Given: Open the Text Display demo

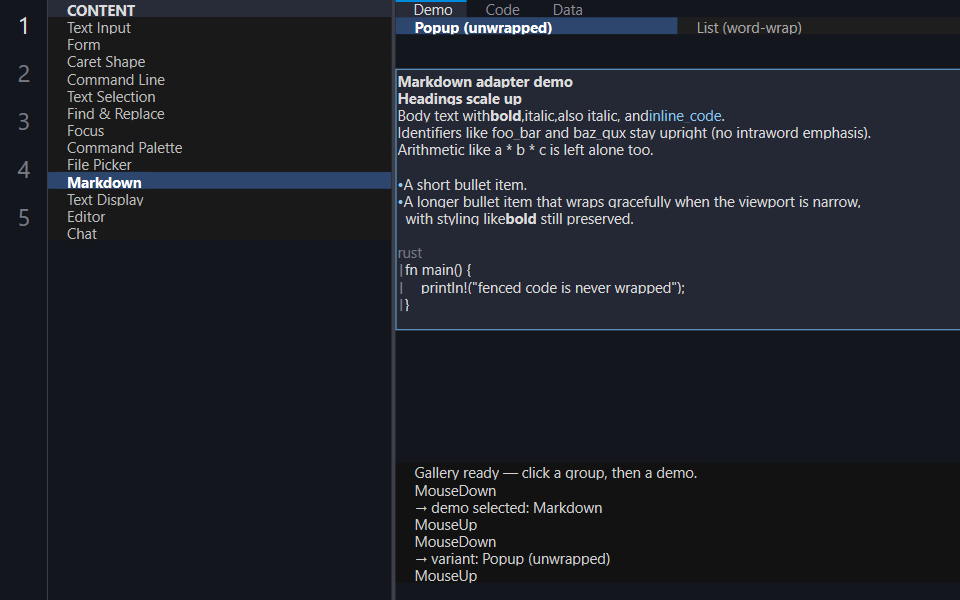Looking at the screenshot, I should pos(219,200).
